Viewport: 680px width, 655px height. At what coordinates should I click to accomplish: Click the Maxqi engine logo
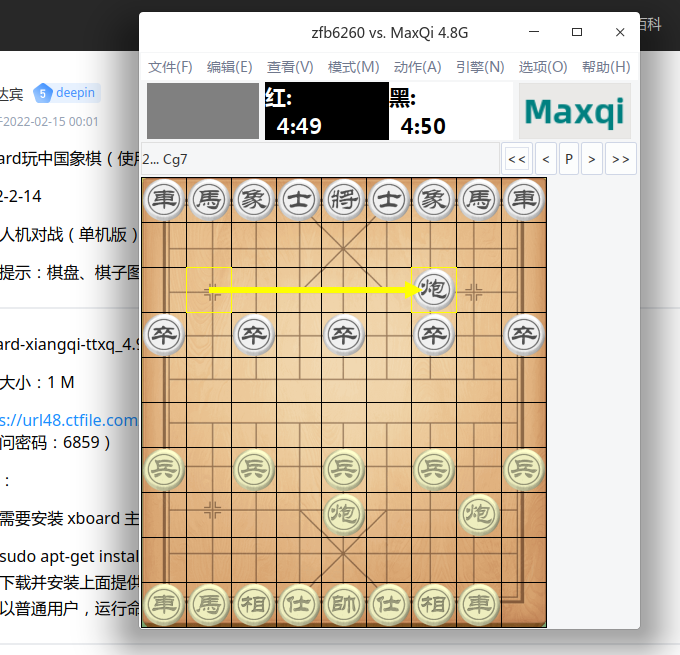coord(575,111)
